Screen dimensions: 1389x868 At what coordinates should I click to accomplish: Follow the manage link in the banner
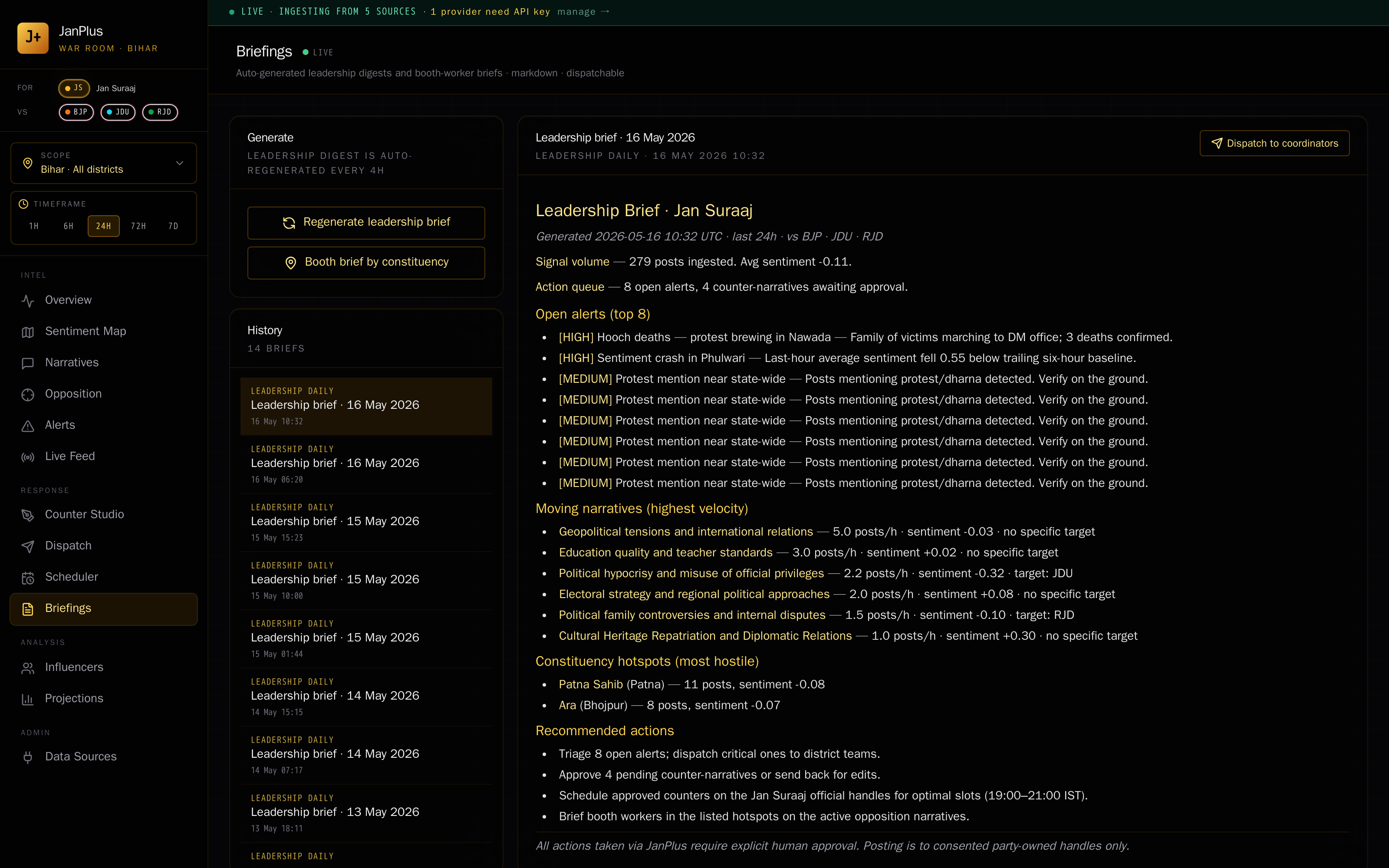pyautogui.click(x=583, y=11)
